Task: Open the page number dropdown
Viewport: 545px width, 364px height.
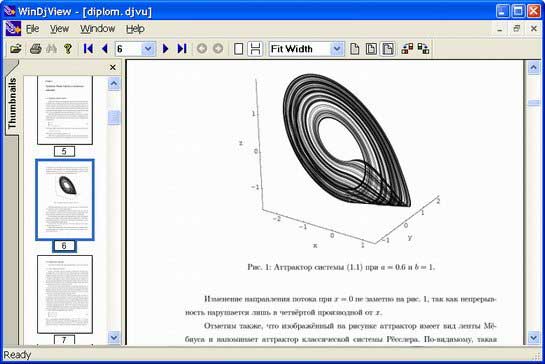Action: (x=148, y=49)
